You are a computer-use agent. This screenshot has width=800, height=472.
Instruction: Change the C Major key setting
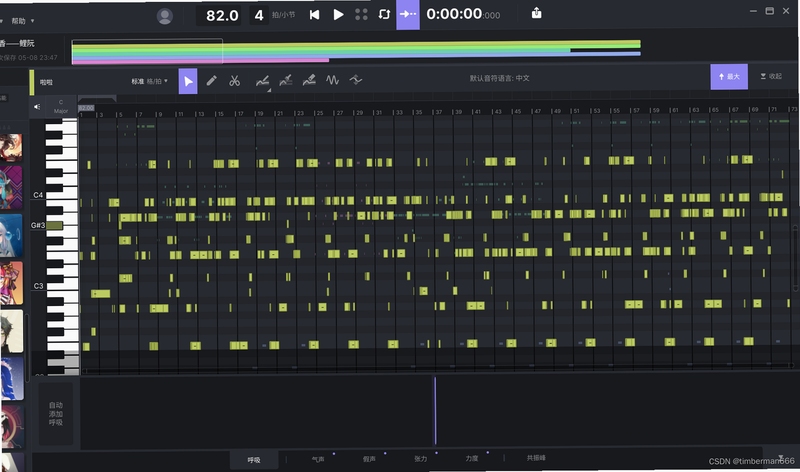tap(61, 107)
